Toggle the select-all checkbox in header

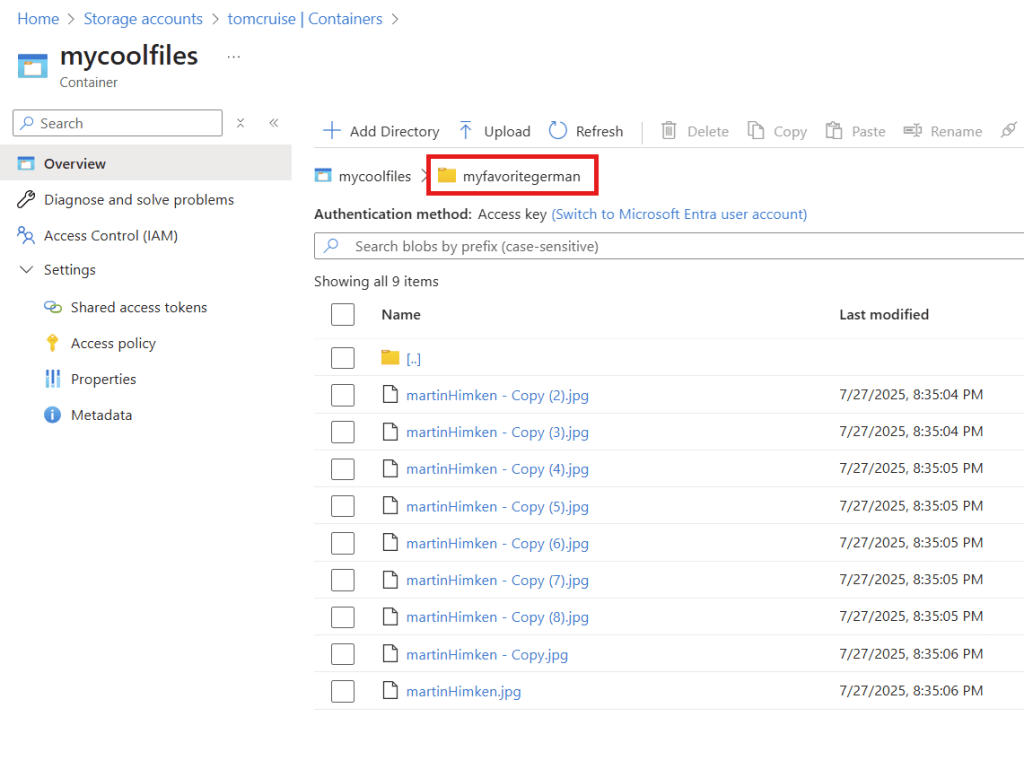coord(343,315)
